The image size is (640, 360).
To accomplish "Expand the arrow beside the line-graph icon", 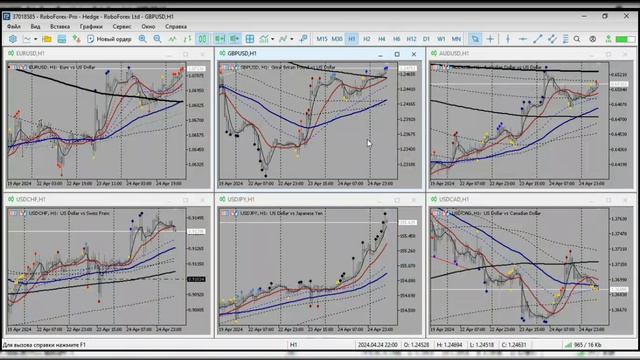I will [x=36, y=39].
